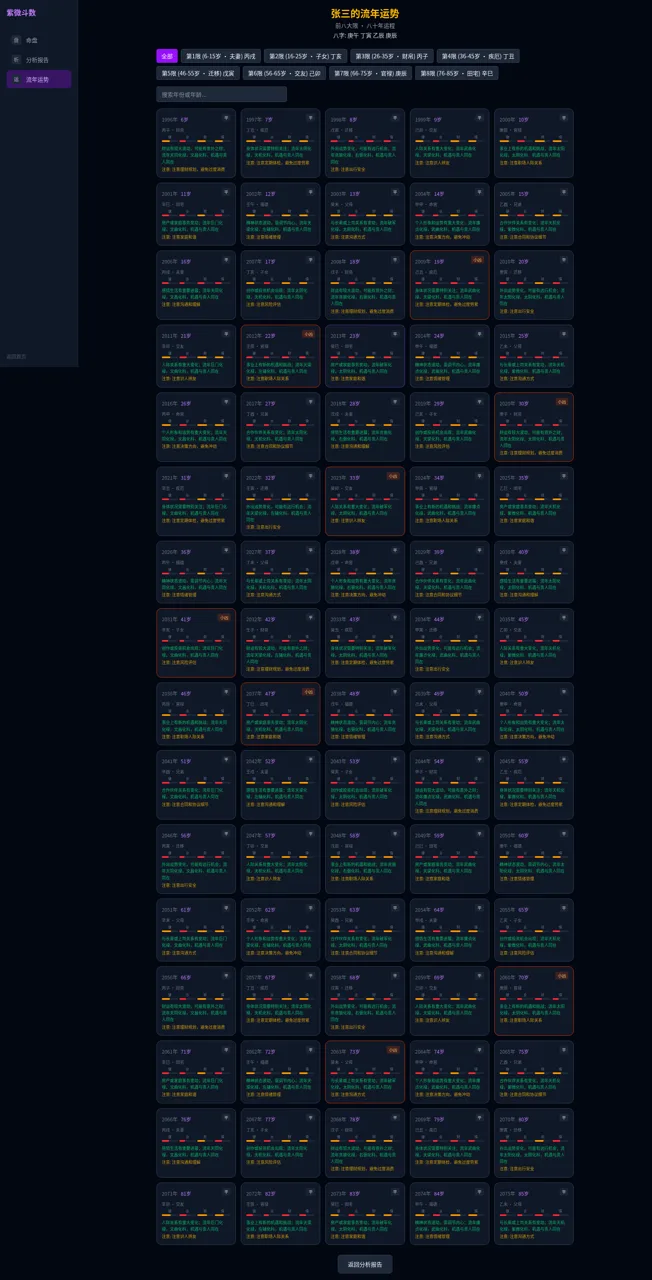Click the 紫微斗数 app logo

pyautogui.click(x=21, y=13)
